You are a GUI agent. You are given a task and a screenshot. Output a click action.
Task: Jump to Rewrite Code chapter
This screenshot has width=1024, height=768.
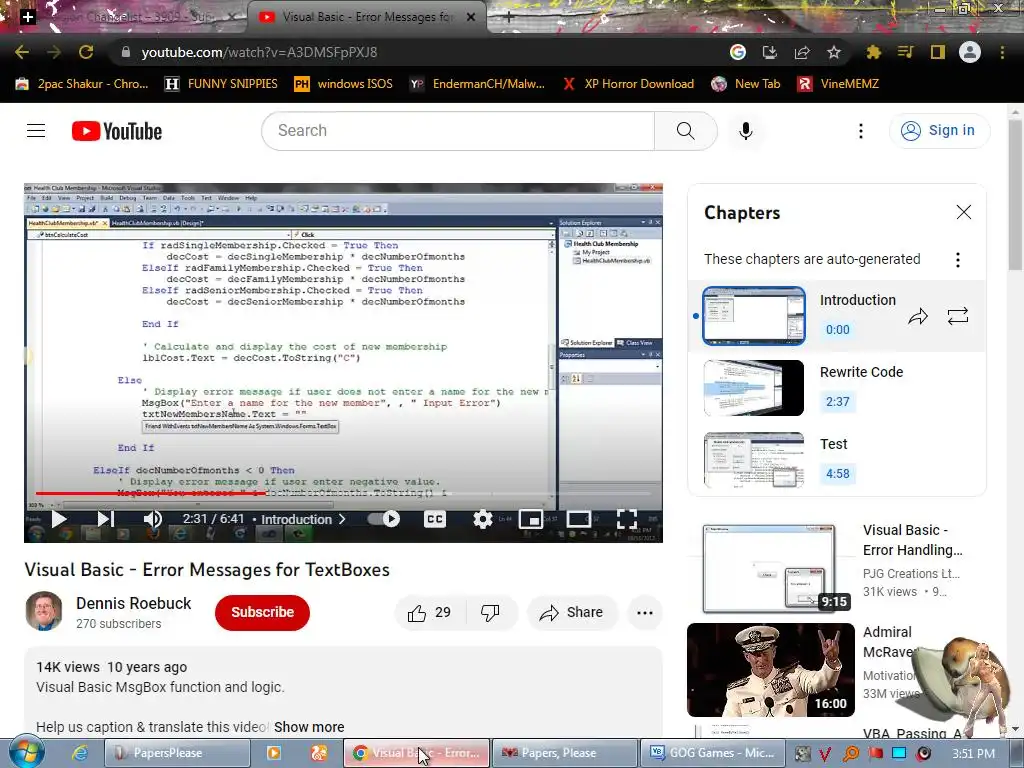[x=837, y=388]
